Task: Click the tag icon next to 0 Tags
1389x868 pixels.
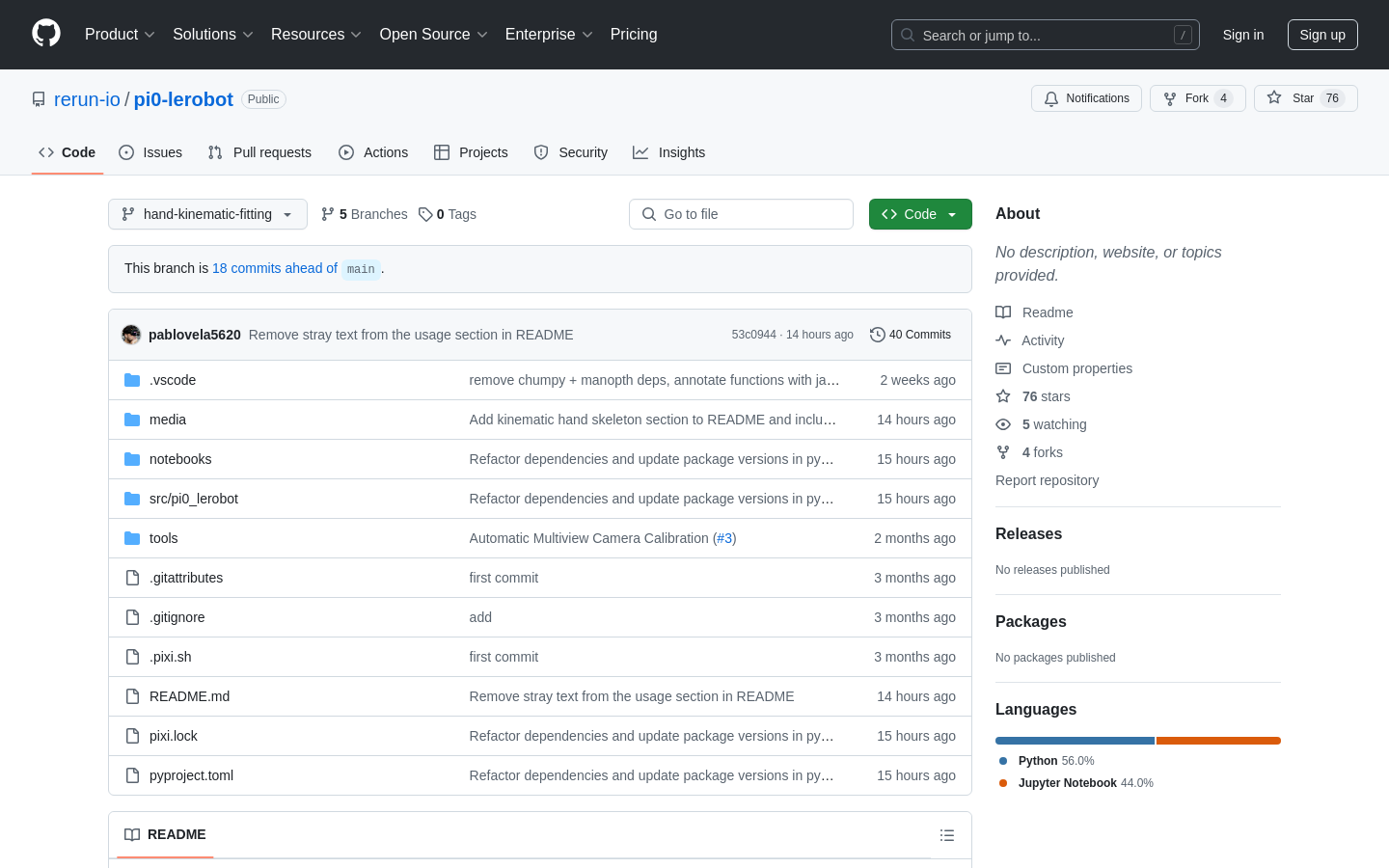Action: [x=425, y=214]
